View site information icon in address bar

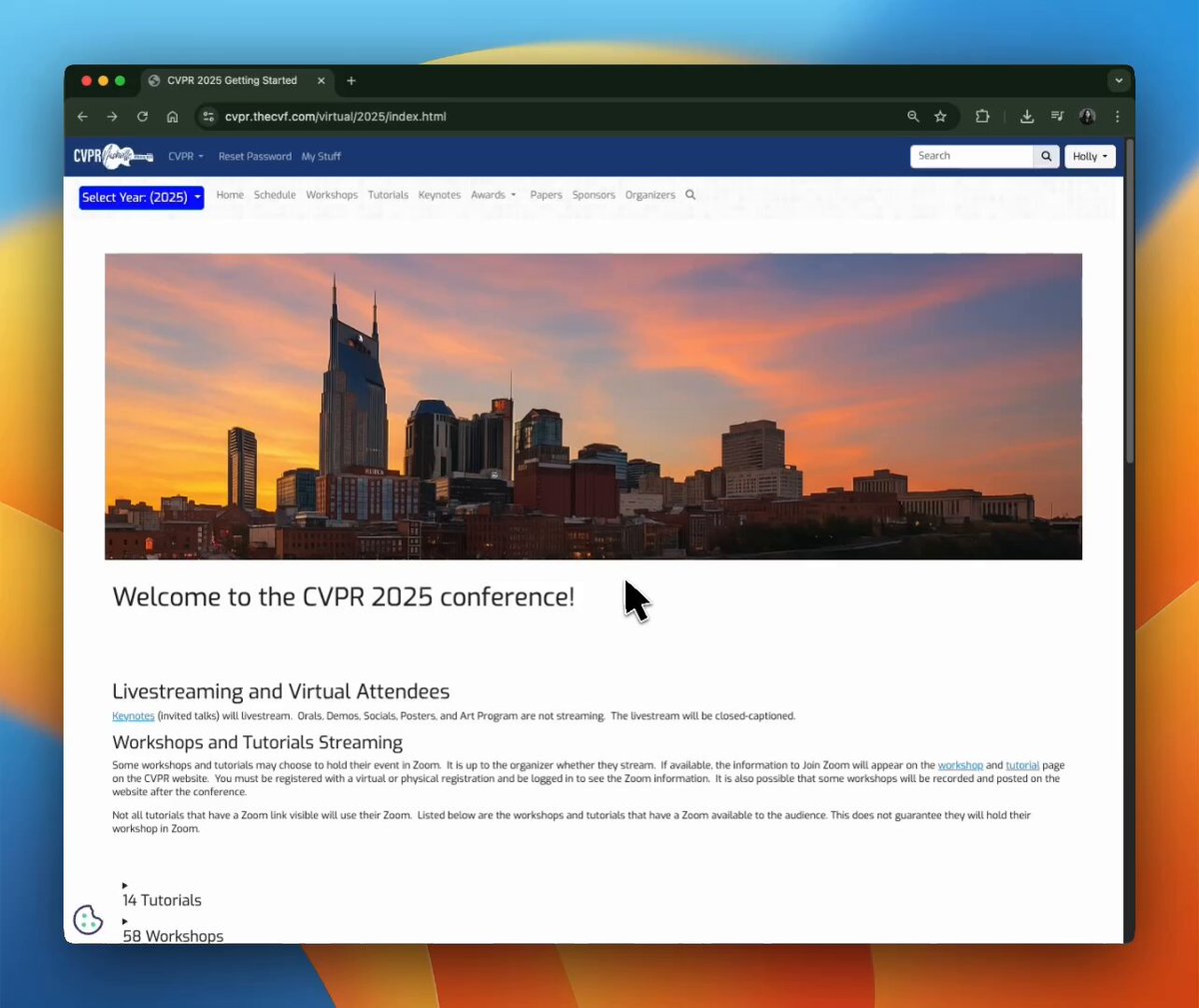coord(208,117)
